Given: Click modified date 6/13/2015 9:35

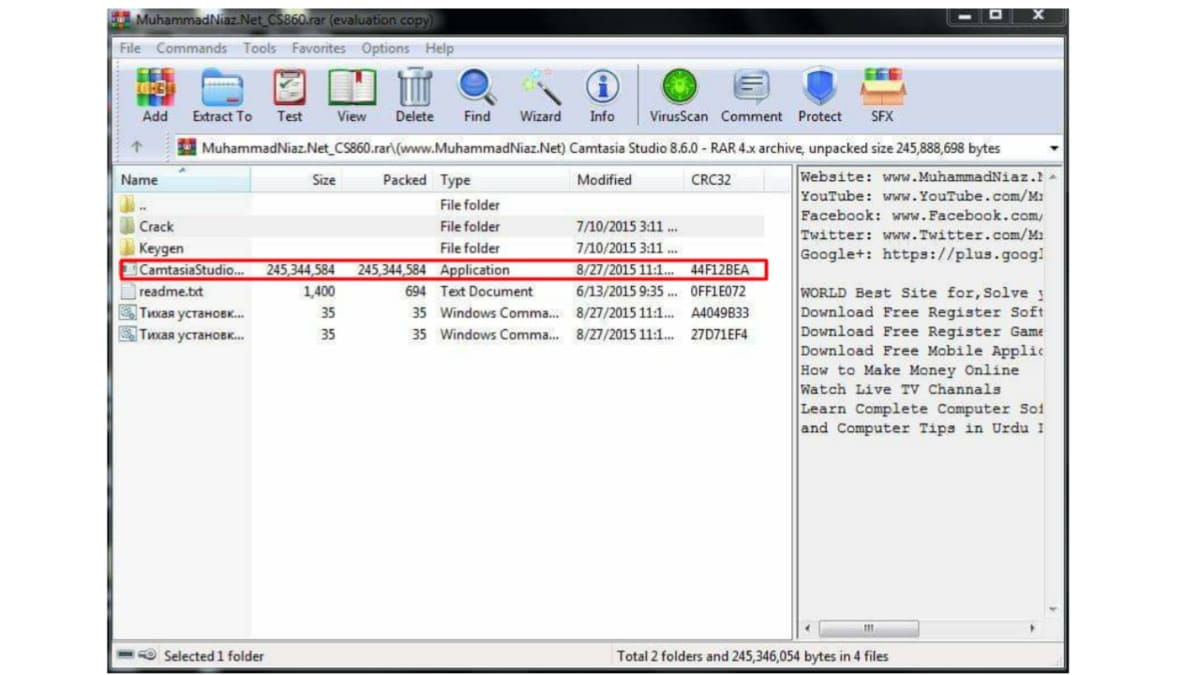Looking at the screenshot, I should click(x=627, y=292).
